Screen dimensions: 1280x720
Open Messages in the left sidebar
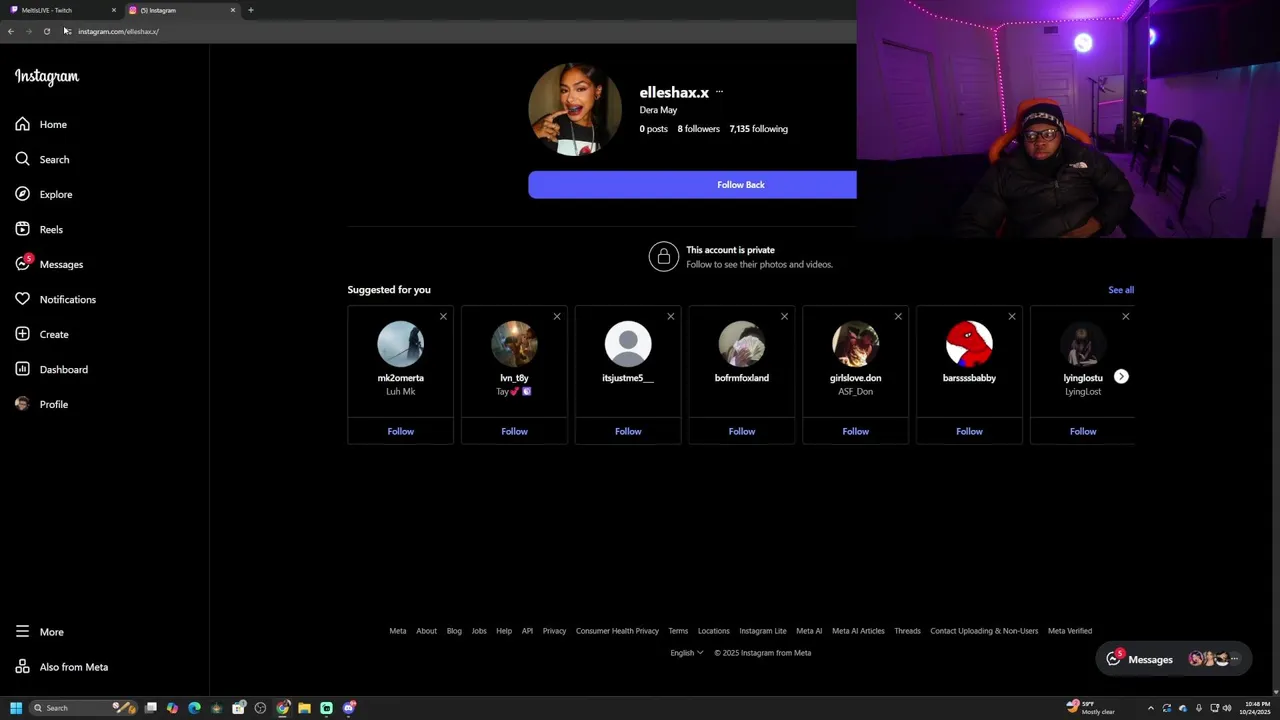point(49,265)
